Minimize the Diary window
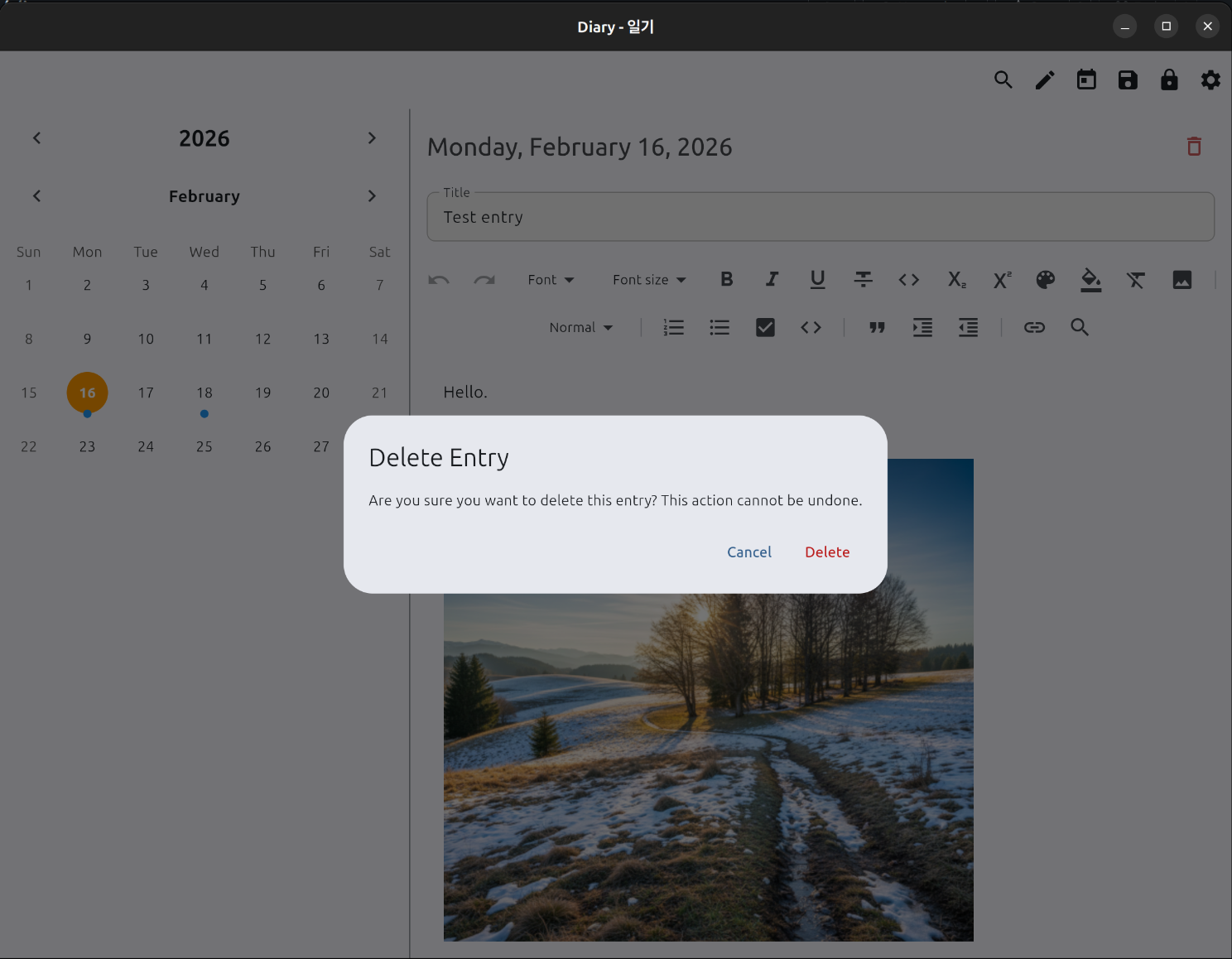 click(x=1124, y=27)
